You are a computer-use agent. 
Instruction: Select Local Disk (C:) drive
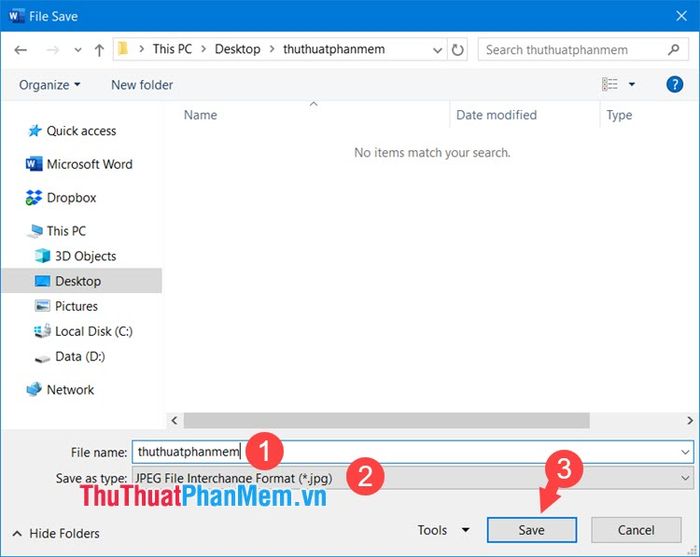pyautogui.click(x=93, y=331)
